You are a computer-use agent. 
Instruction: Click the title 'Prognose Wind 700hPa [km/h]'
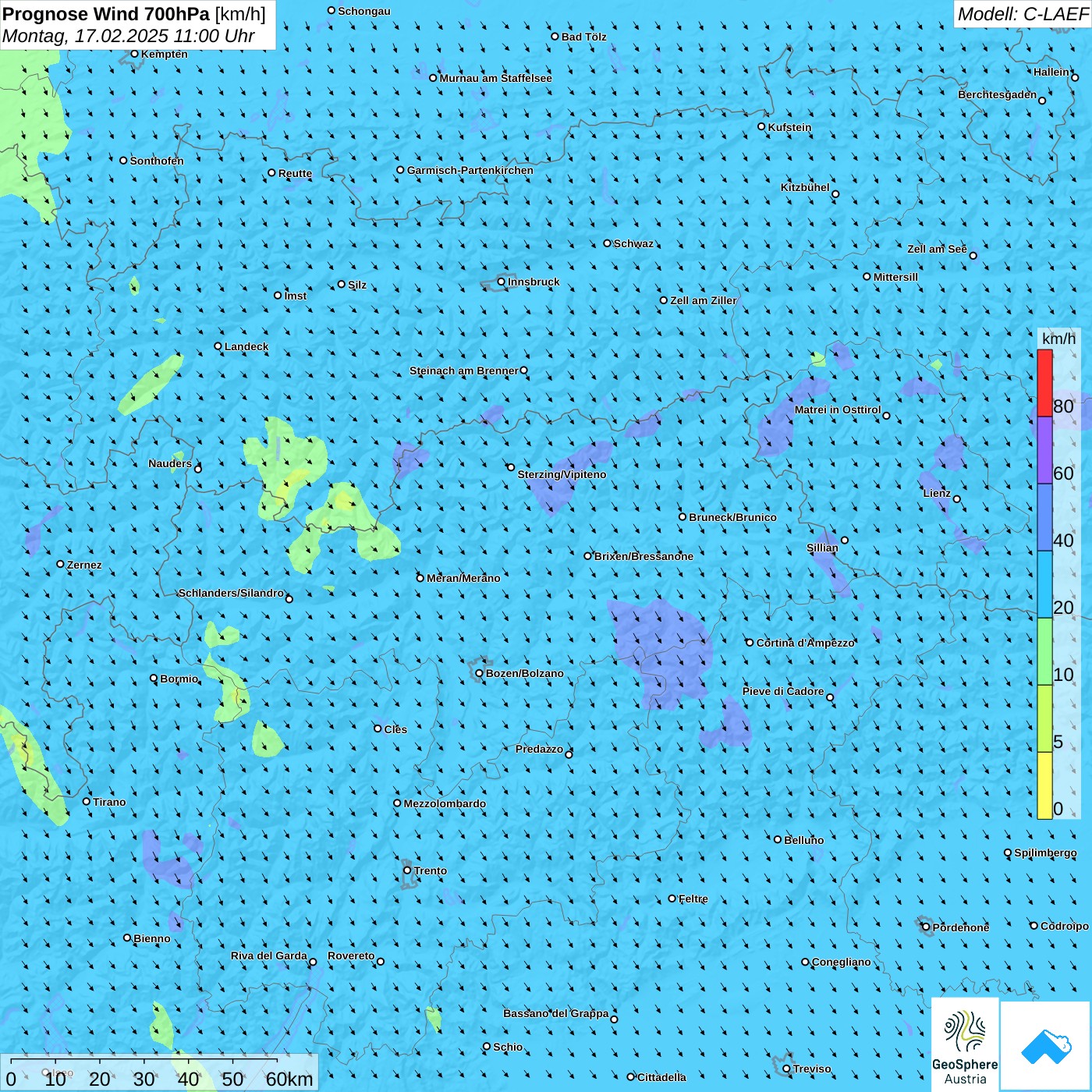[134, 14]
